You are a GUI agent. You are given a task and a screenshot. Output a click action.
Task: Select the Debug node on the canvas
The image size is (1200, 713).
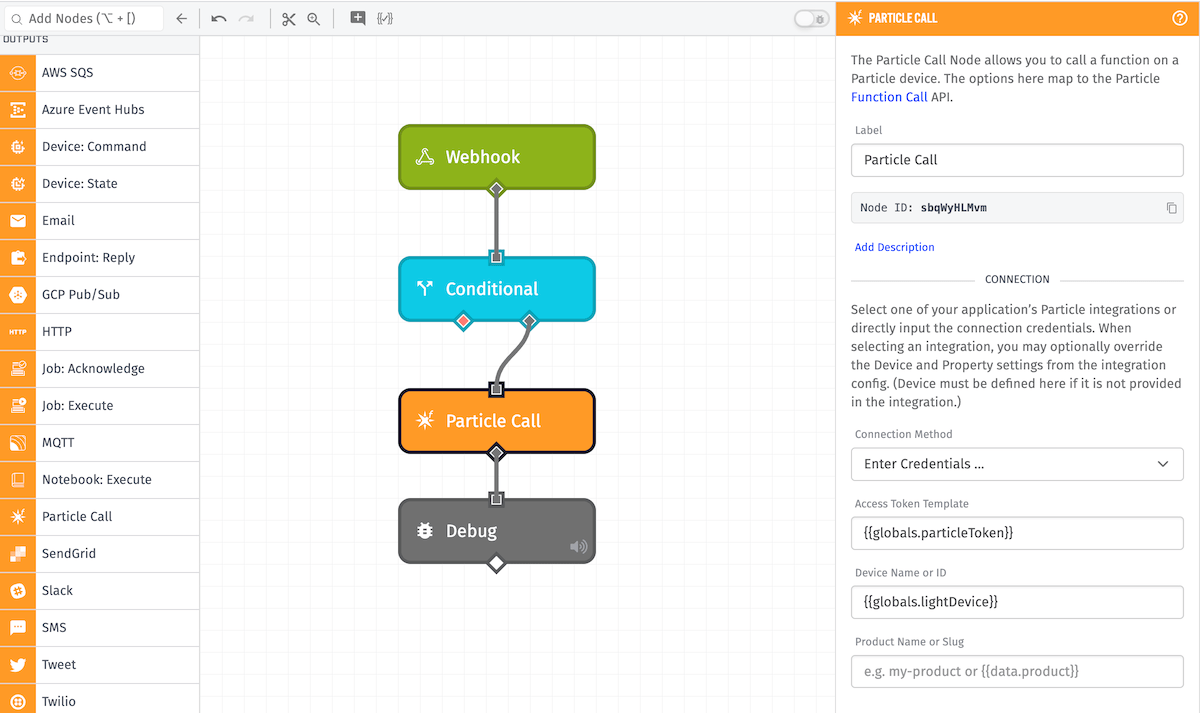point(497,531)
